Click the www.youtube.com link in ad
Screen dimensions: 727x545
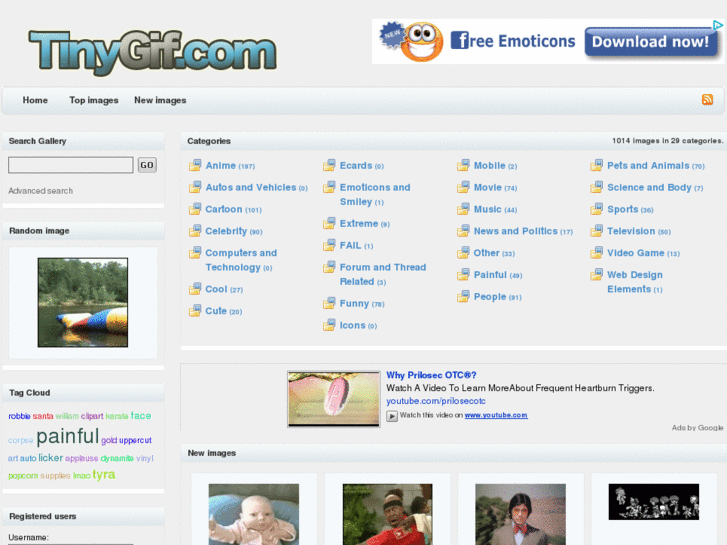(496, 415)
